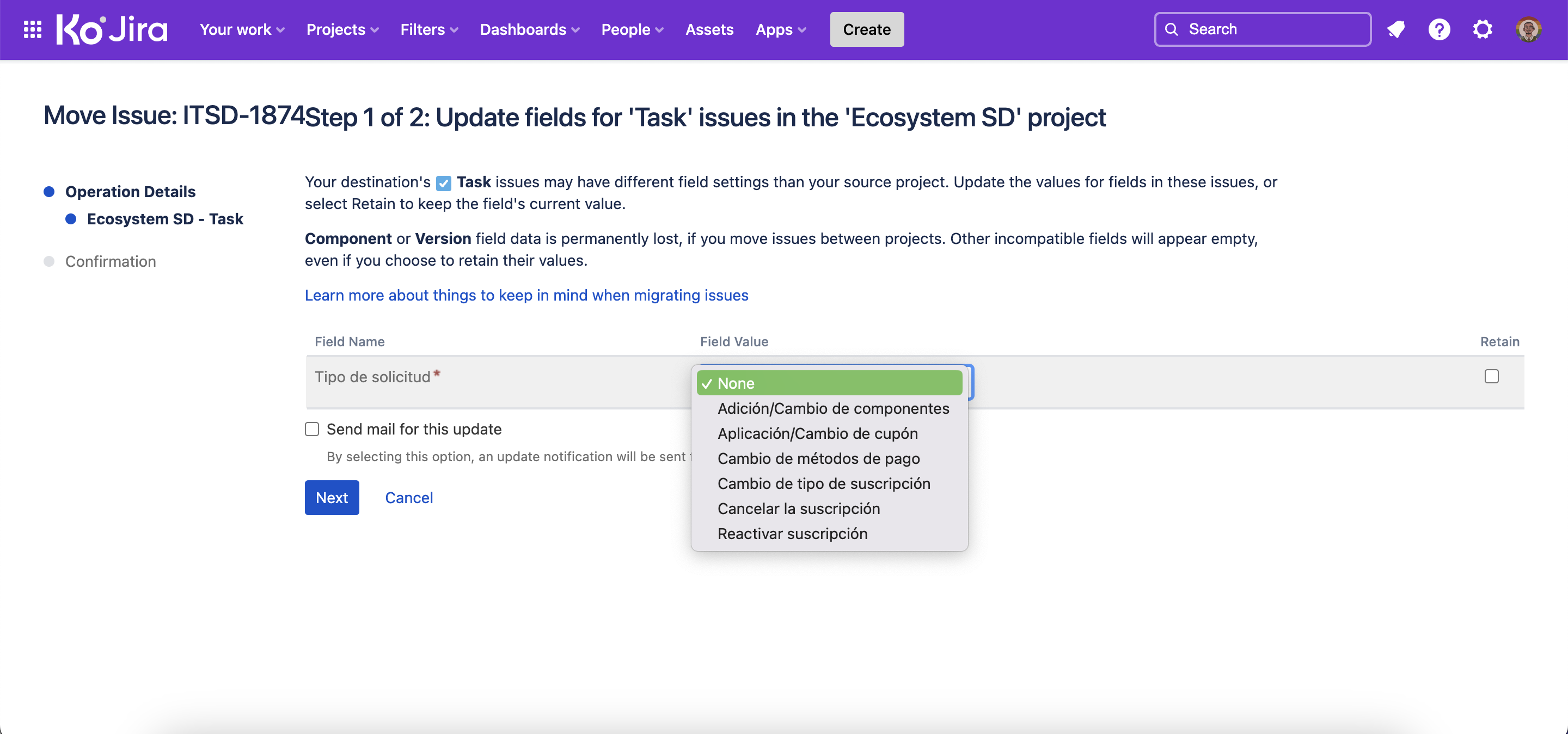Focus the Search input field

point(1272,29)
